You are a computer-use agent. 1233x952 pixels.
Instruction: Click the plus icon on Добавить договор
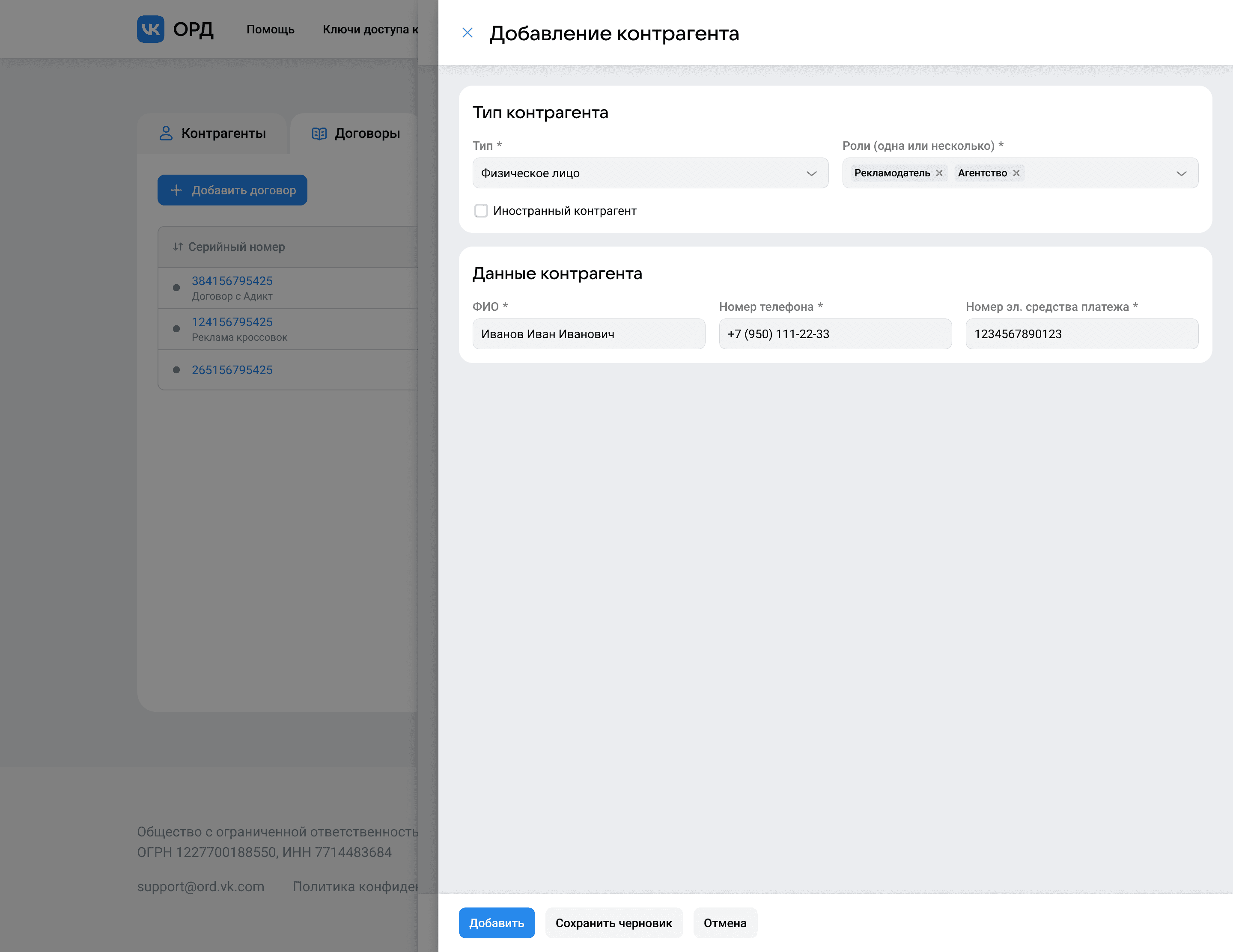click(x=176, y=190)
